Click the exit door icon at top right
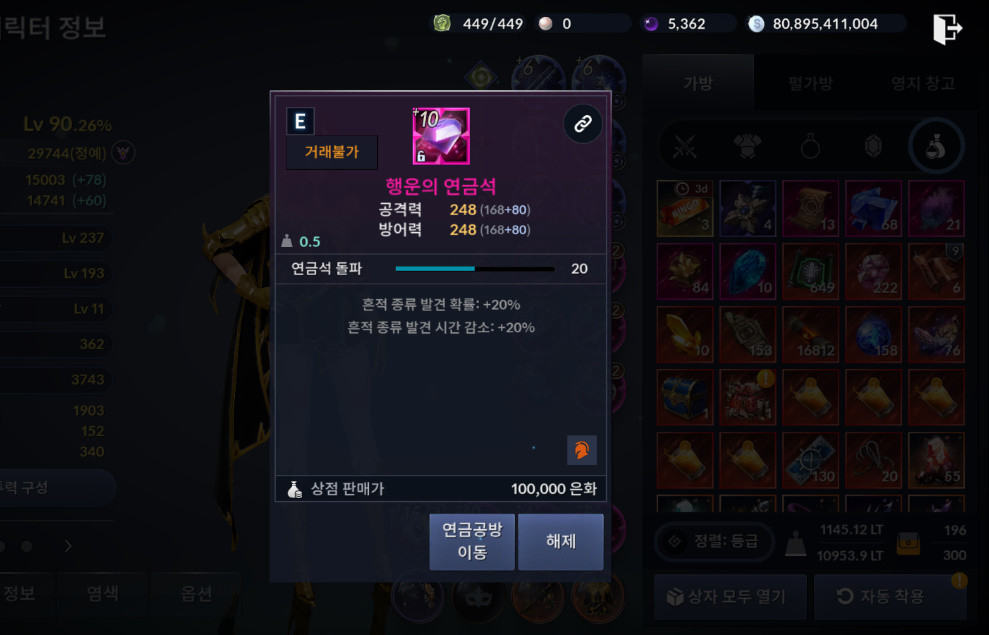 (947, 28)
